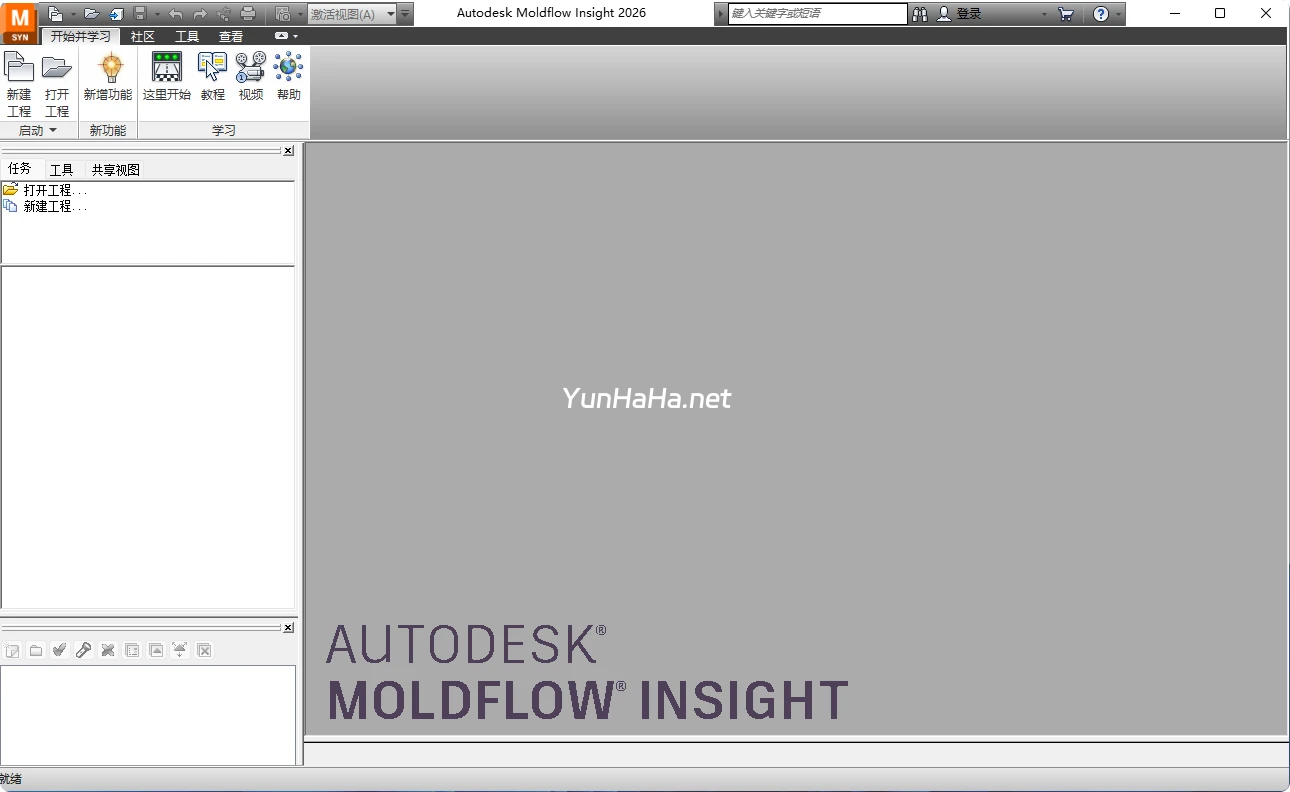Select the Tasks (任务) panel tab
1290x792 pixels.
[20, 169]
